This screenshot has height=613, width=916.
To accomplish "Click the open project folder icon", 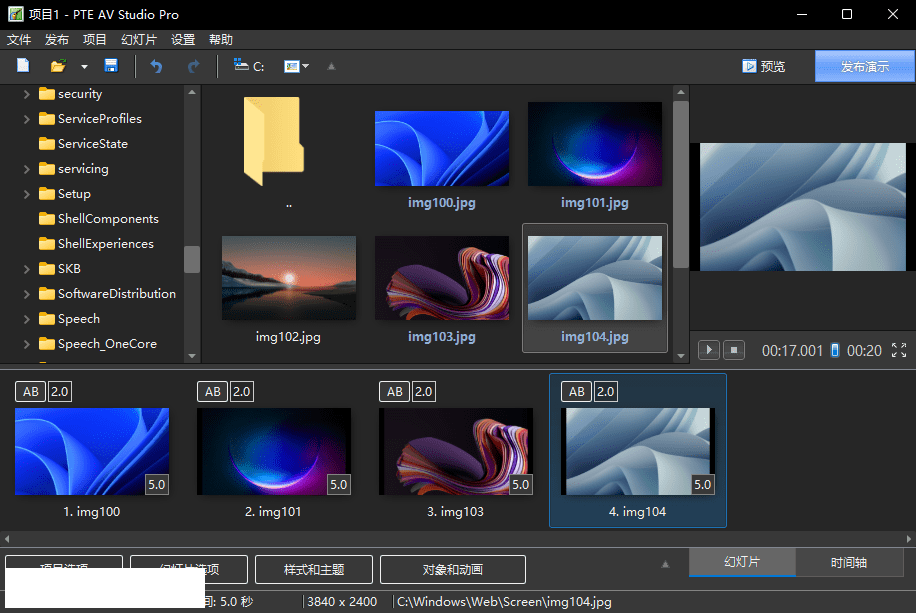I will (58, 66).
